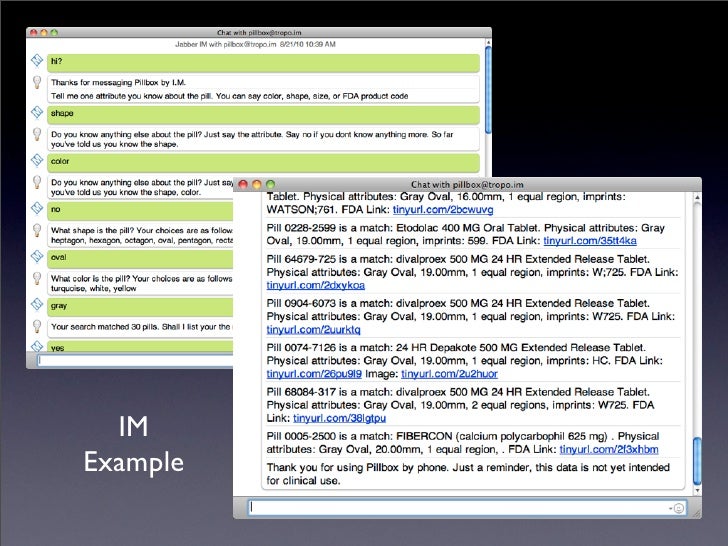Open tinyurl.com/35tt4ka link for Etodolac pill
Viewport: 728px width, 546px height.
pos(590,241)
